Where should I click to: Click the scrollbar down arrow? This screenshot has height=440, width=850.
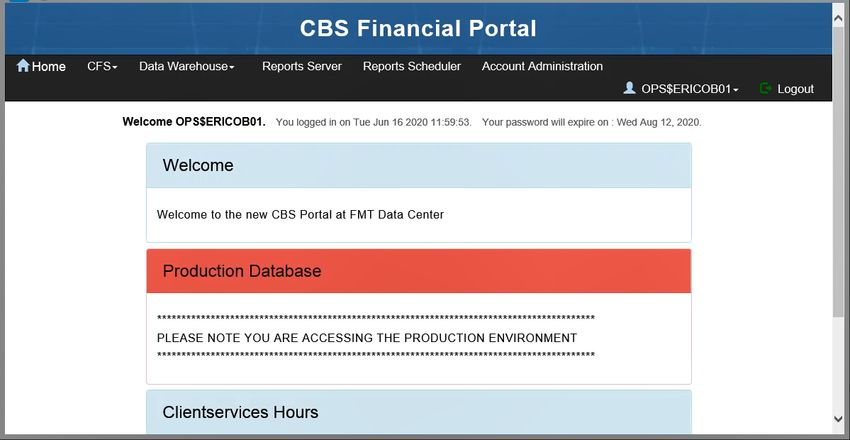(x=838, y=419)
